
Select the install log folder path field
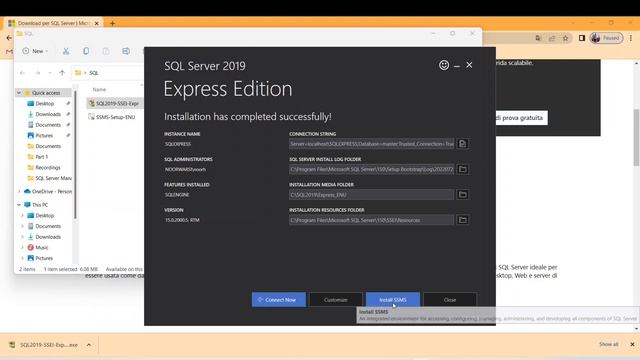coord(371,169)
